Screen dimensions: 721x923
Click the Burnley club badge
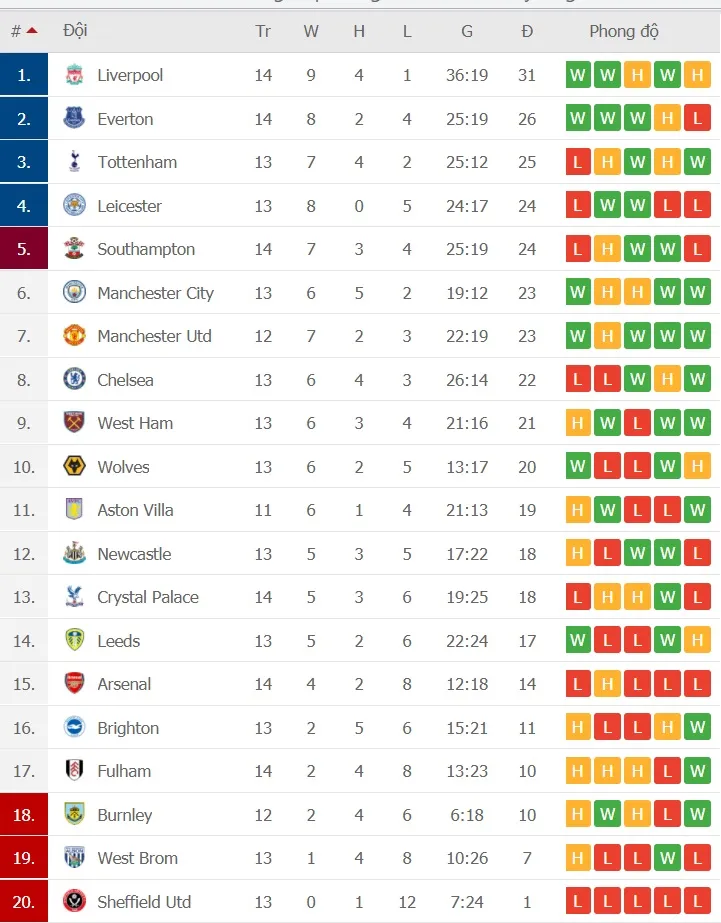(73, 815)
